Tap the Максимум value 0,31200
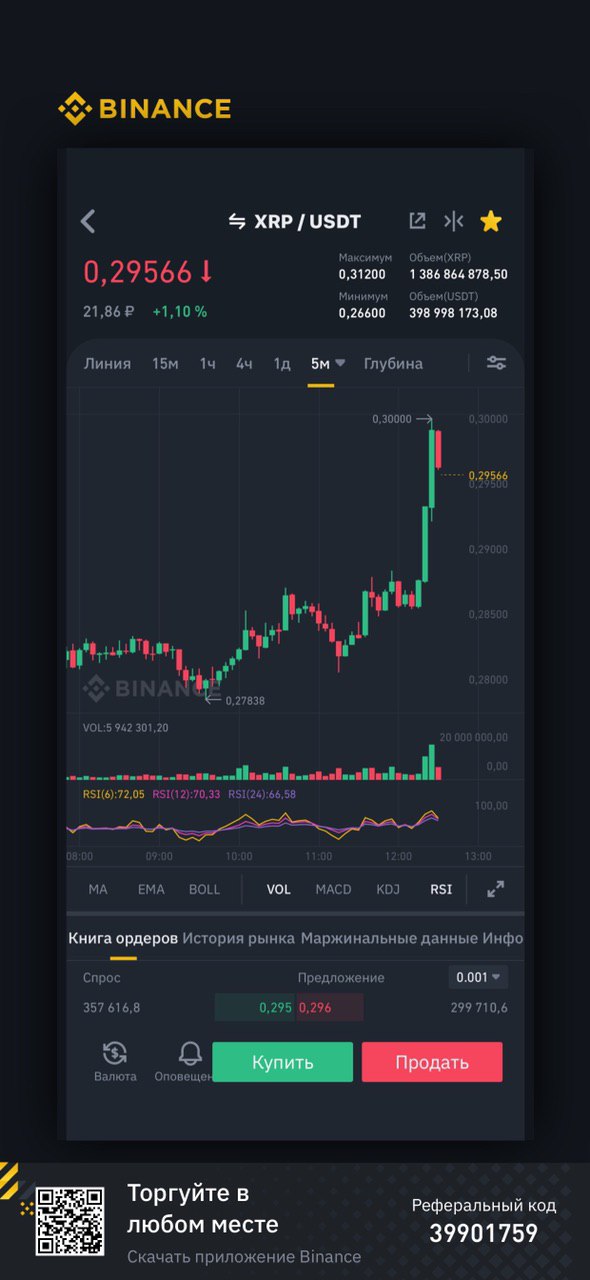The width and height of the screenshot is (590, 1280). [361, 274]
